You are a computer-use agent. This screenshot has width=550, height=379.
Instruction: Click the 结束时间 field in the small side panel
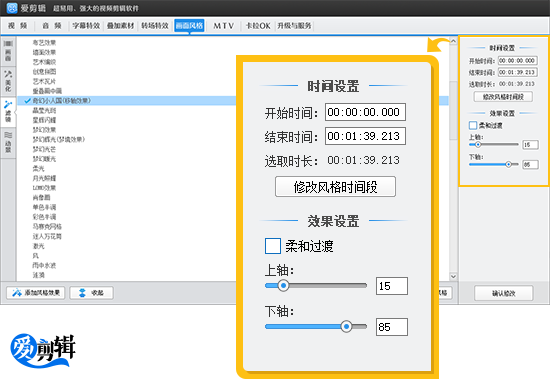(x=517, y=72)
